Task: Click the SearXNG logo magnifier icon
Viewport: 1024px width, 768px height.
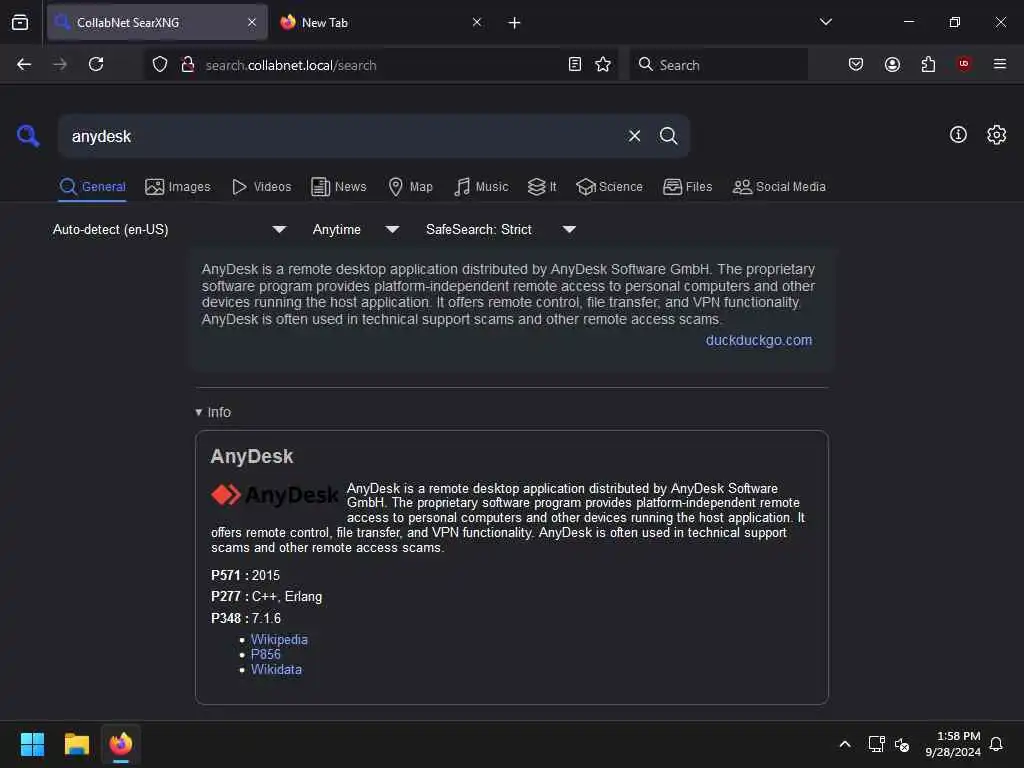Action: pyautogui.click(x=28, y=136)
